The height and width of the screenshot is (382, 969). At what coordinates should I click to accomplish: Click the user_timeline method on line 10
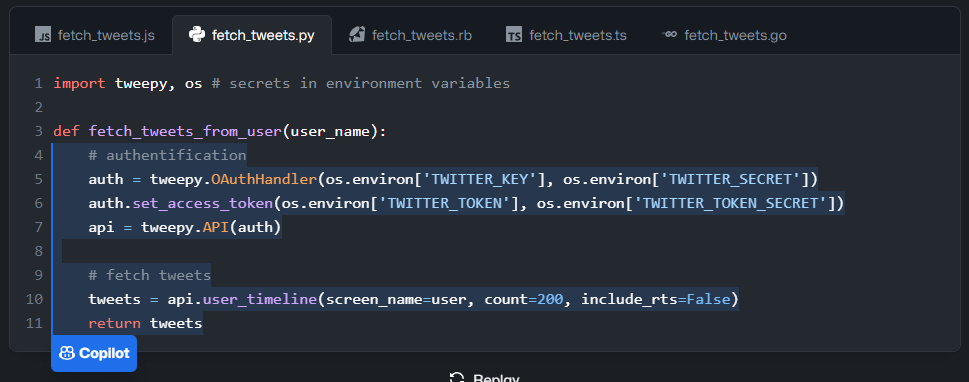260,300
